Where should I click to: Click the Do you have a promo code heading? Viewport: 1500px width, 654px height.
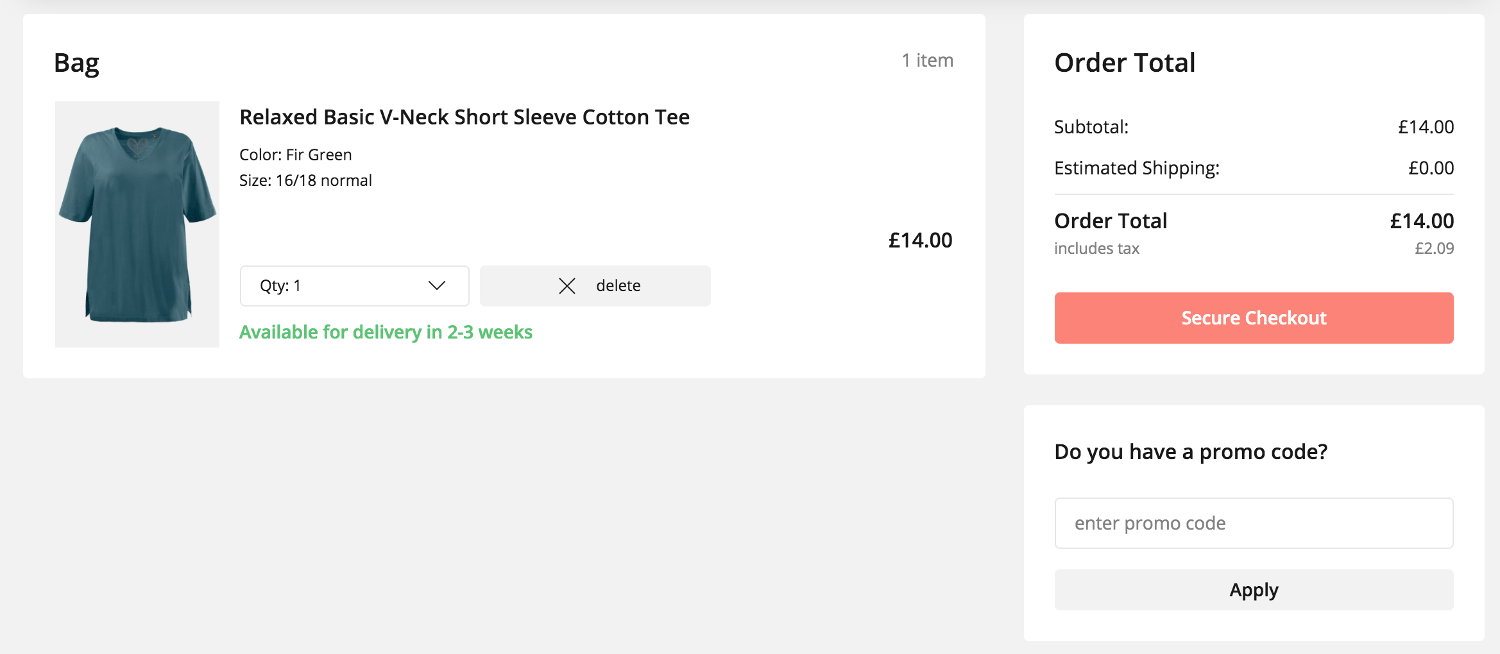coord(1191,452)
